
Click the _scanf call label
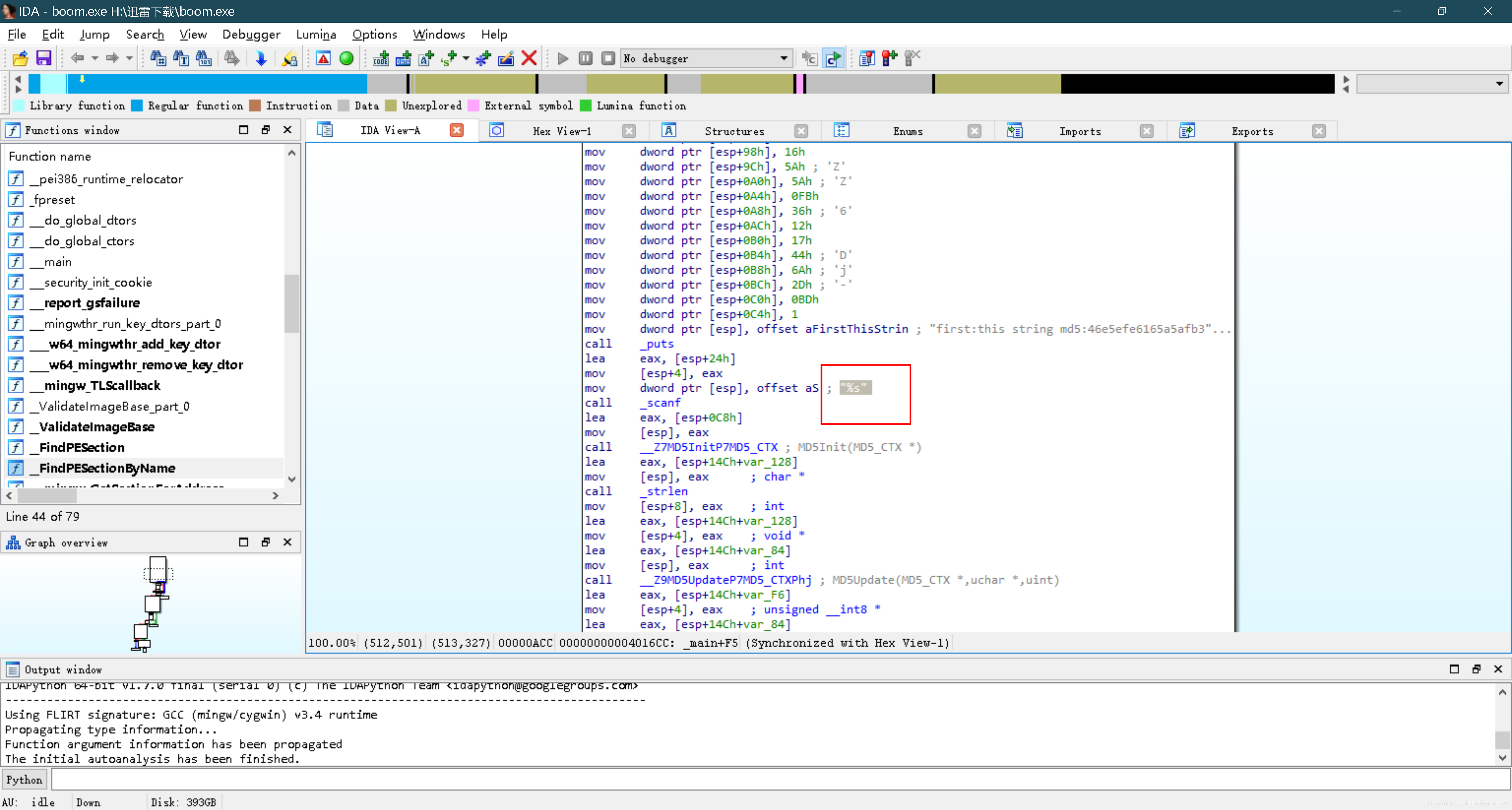(659, 402)
